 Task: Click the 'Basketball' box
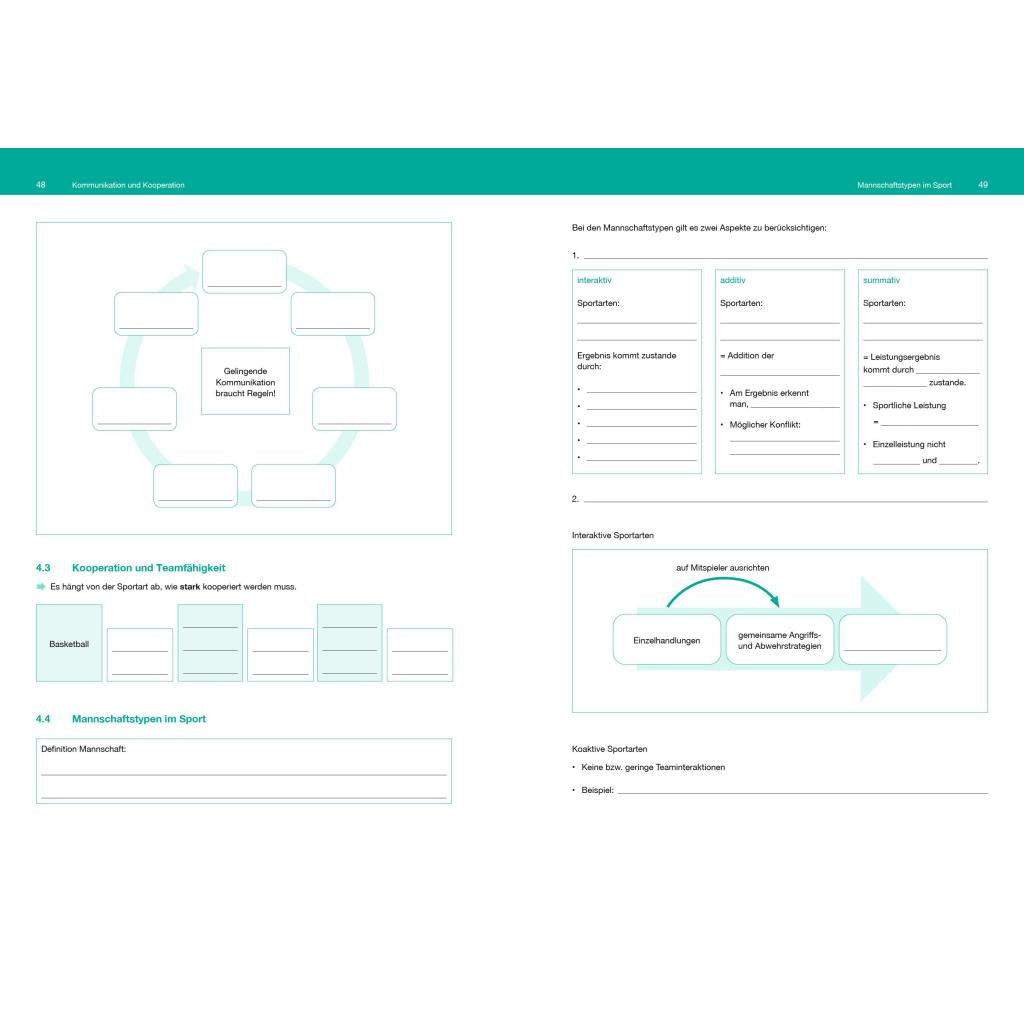coord(69,643)
